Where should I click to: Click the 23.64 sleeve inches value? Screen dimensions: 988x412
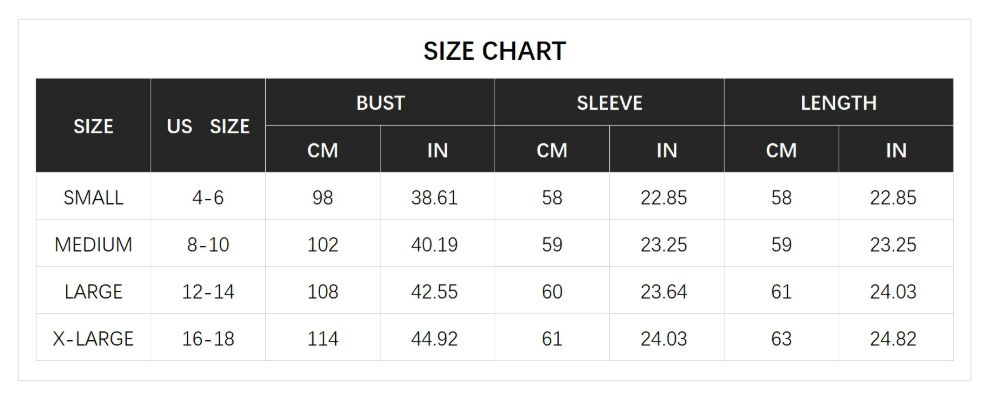(x=664, y=292)
